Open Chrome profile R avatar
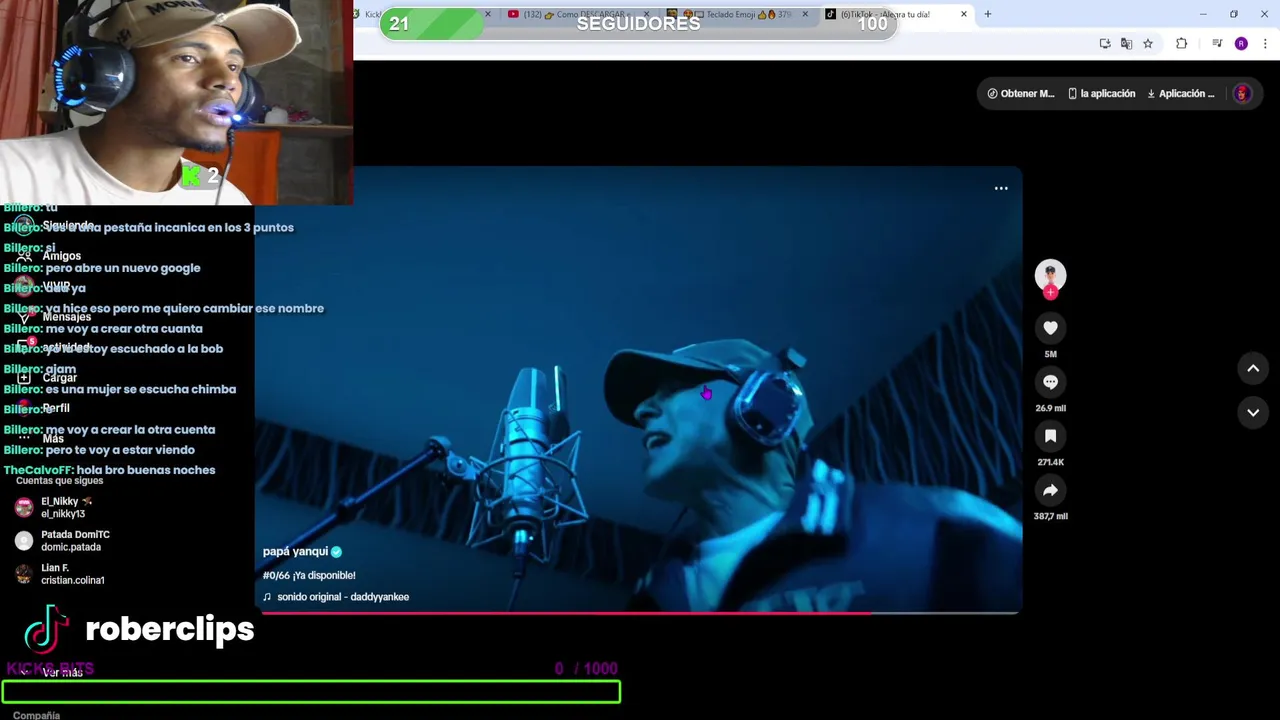Screen dimensions: 1280x720 coord(1241,44)
